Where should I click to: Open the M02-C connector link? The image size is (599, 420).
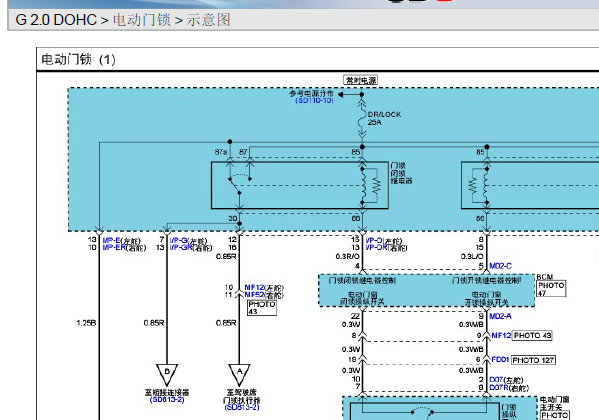pyautogui.click(x=500, y=266)
